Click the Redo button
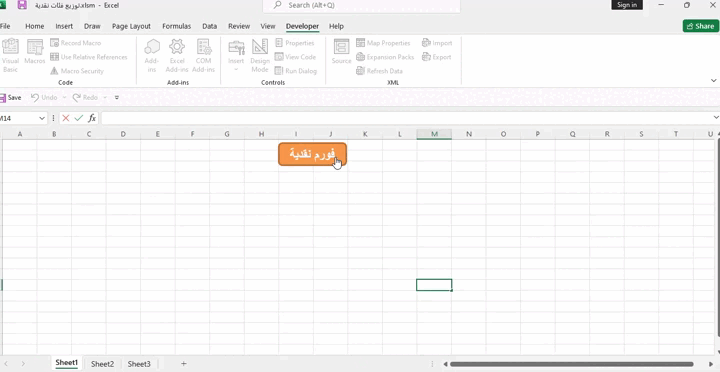The width and height of the screenshot is (720, 372). click(85, 97)
